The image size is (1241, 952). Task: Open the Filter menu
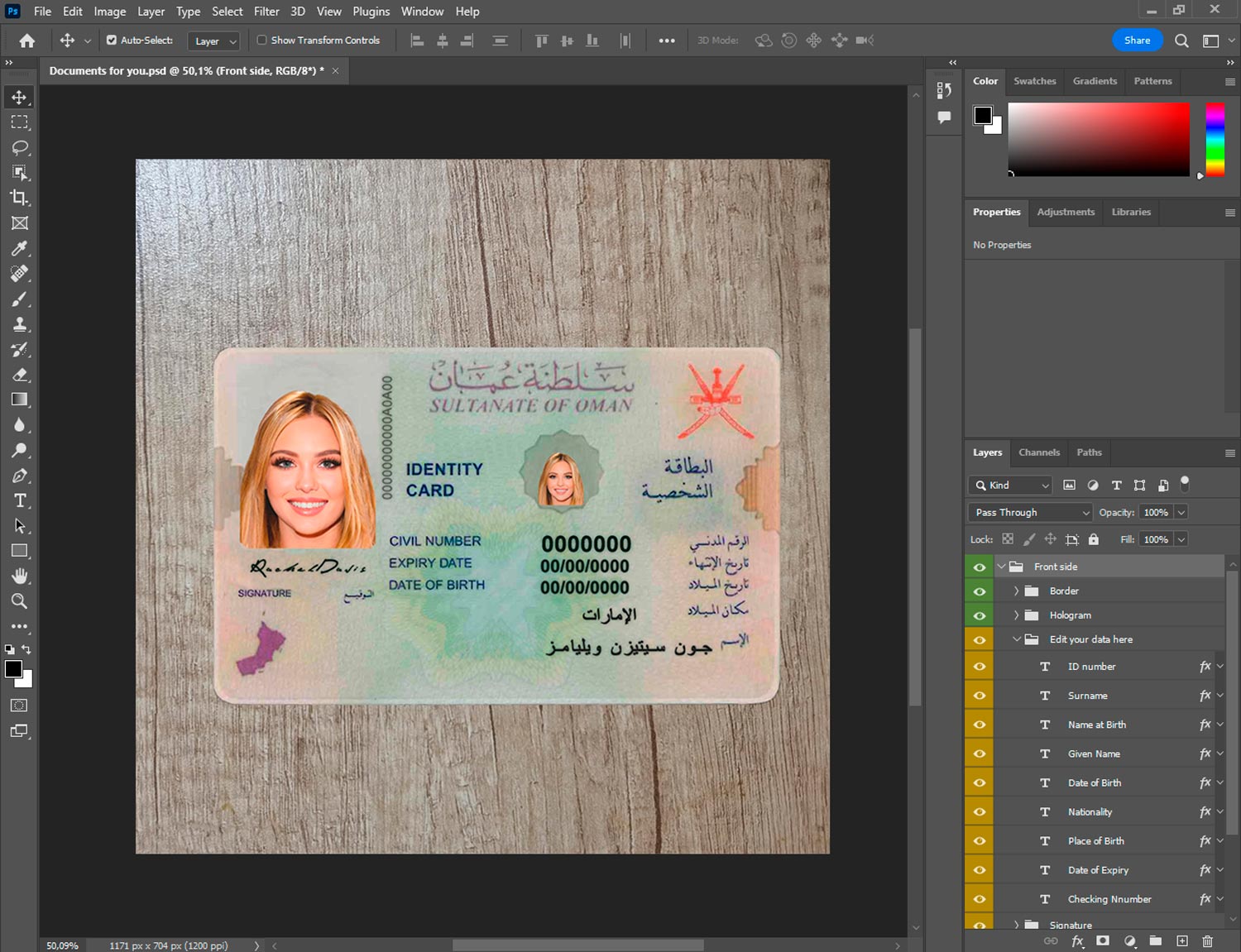[x=266, y=12]
